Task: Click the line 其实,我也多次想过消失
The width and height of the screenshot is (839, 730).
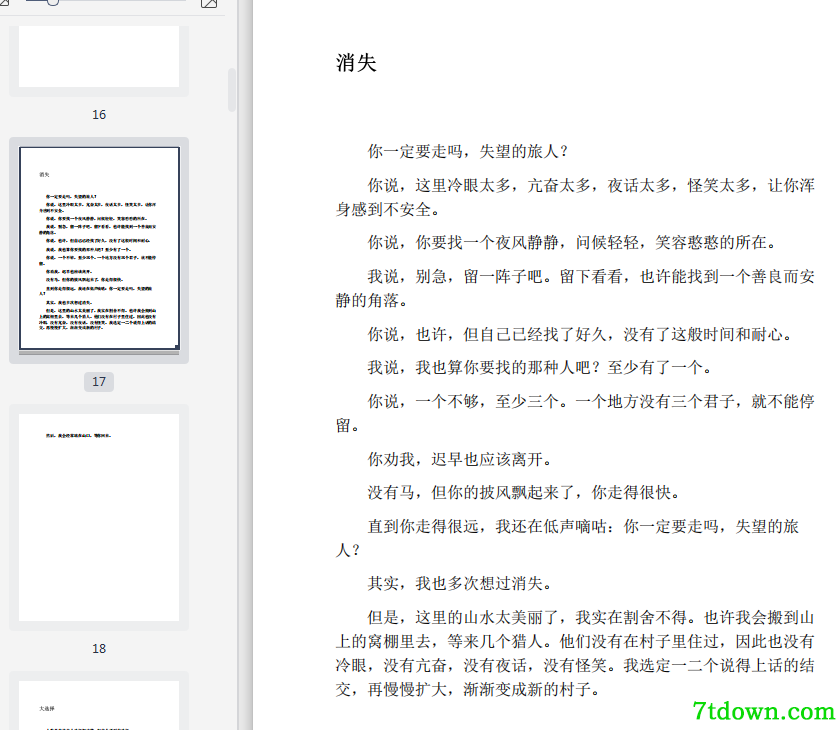Action: click(x=460, y=583)
